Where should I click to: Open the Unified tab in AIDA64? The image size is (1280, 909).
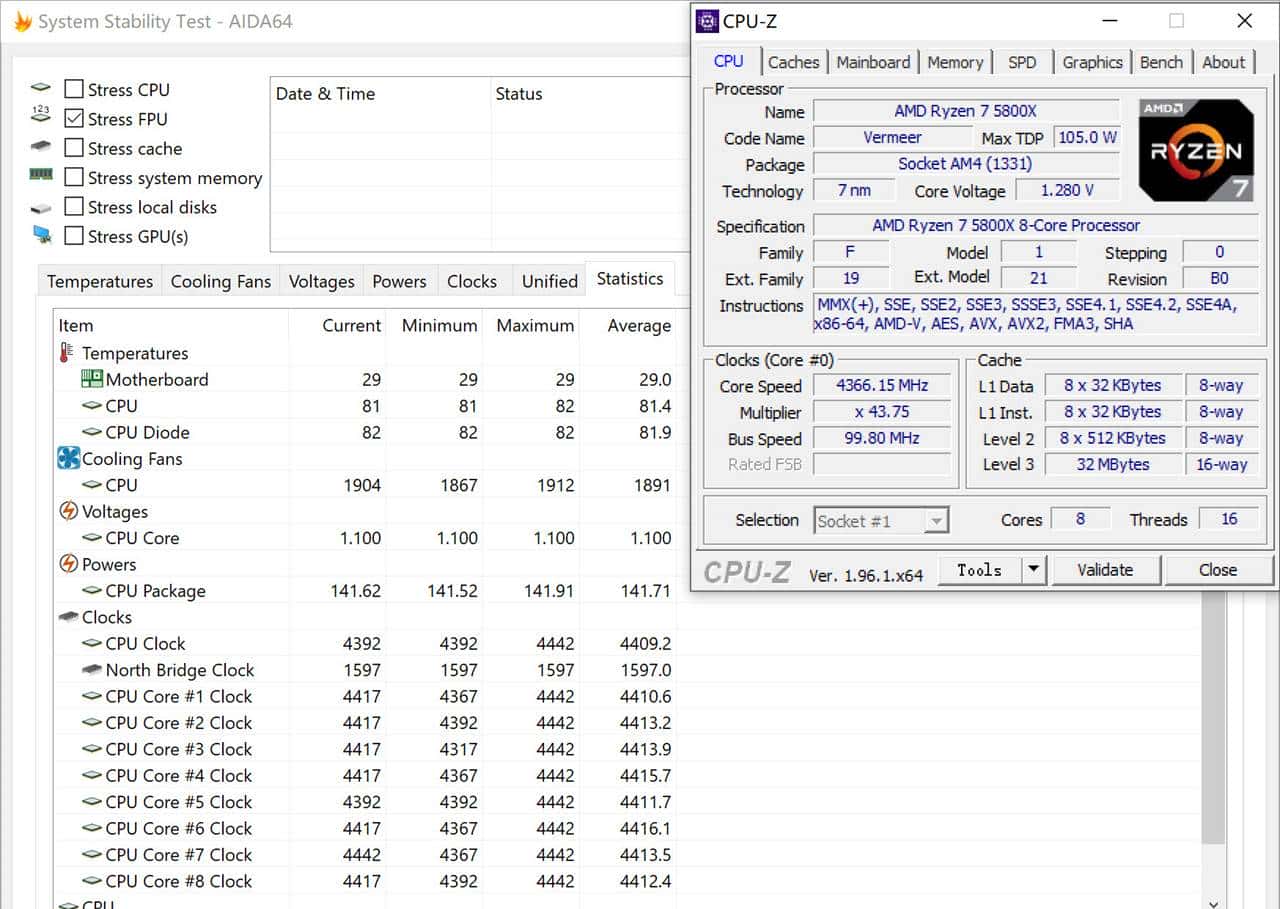tap(549, 281)
